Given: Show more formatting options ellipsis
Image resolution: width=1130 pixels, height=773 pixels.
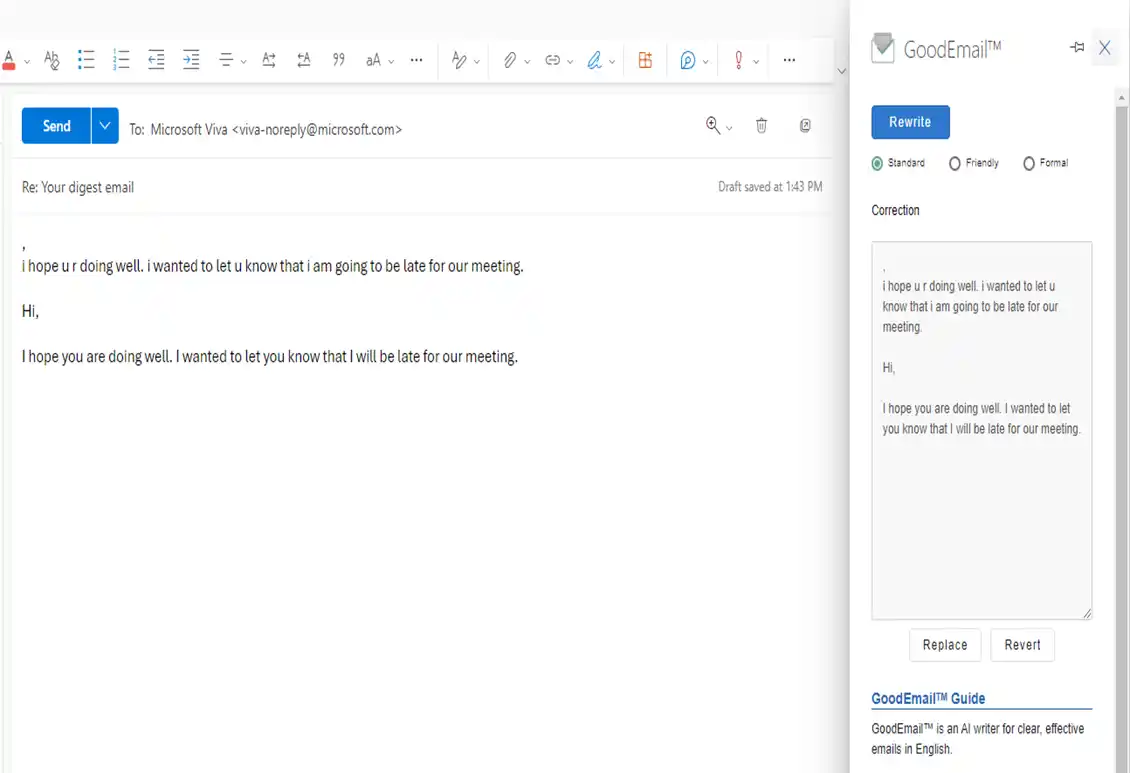Looking at the screenshot, I should (416, 60).
